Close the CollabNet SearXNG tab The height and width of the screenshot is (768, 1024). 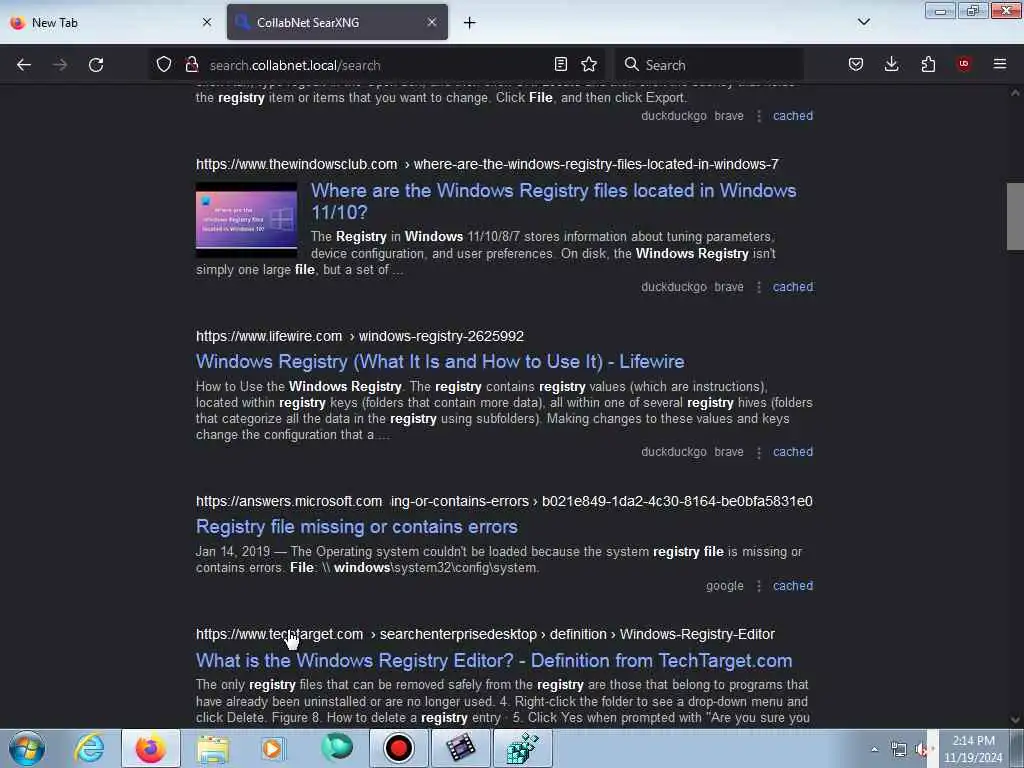pyautogui.click(x=432, y=22)
